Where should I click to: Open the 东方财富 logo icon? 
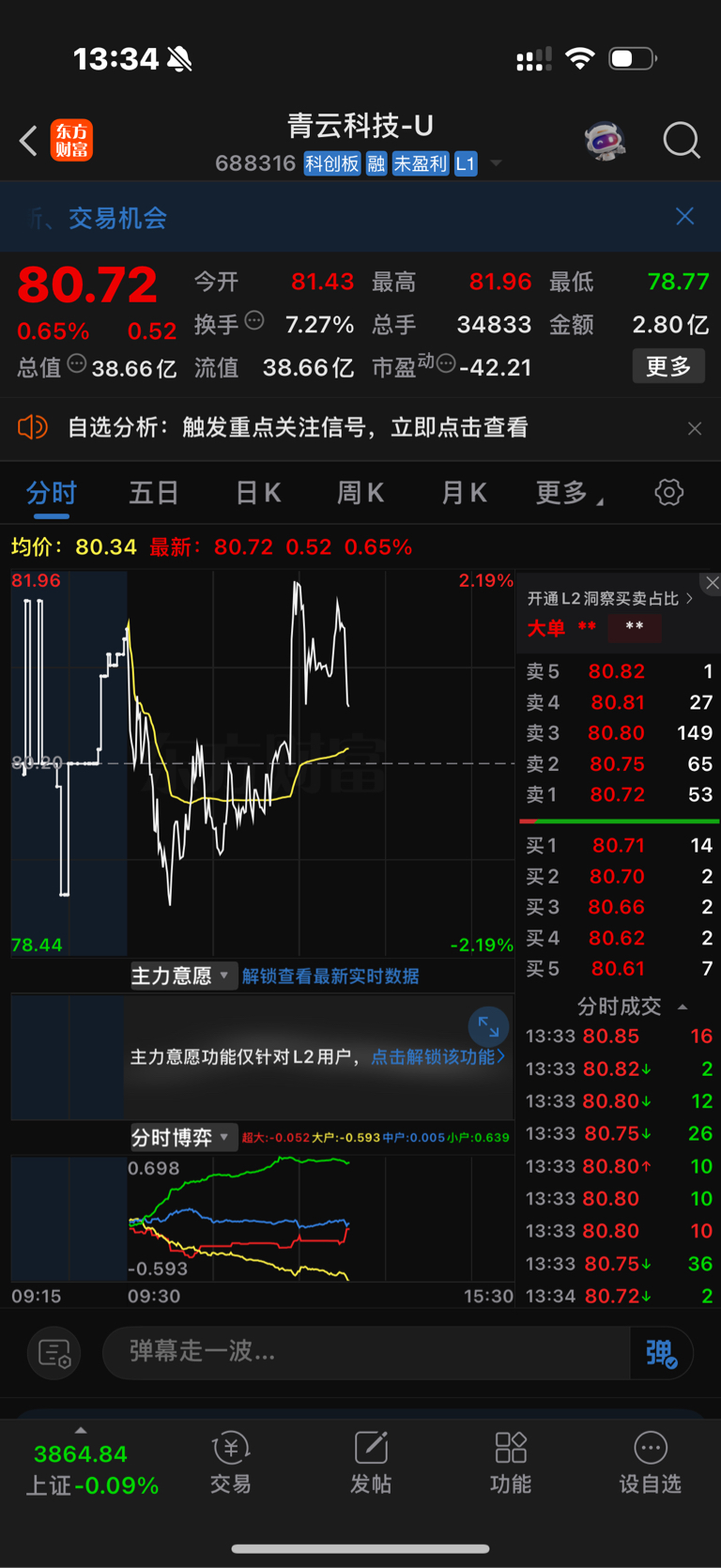(71, 141)
